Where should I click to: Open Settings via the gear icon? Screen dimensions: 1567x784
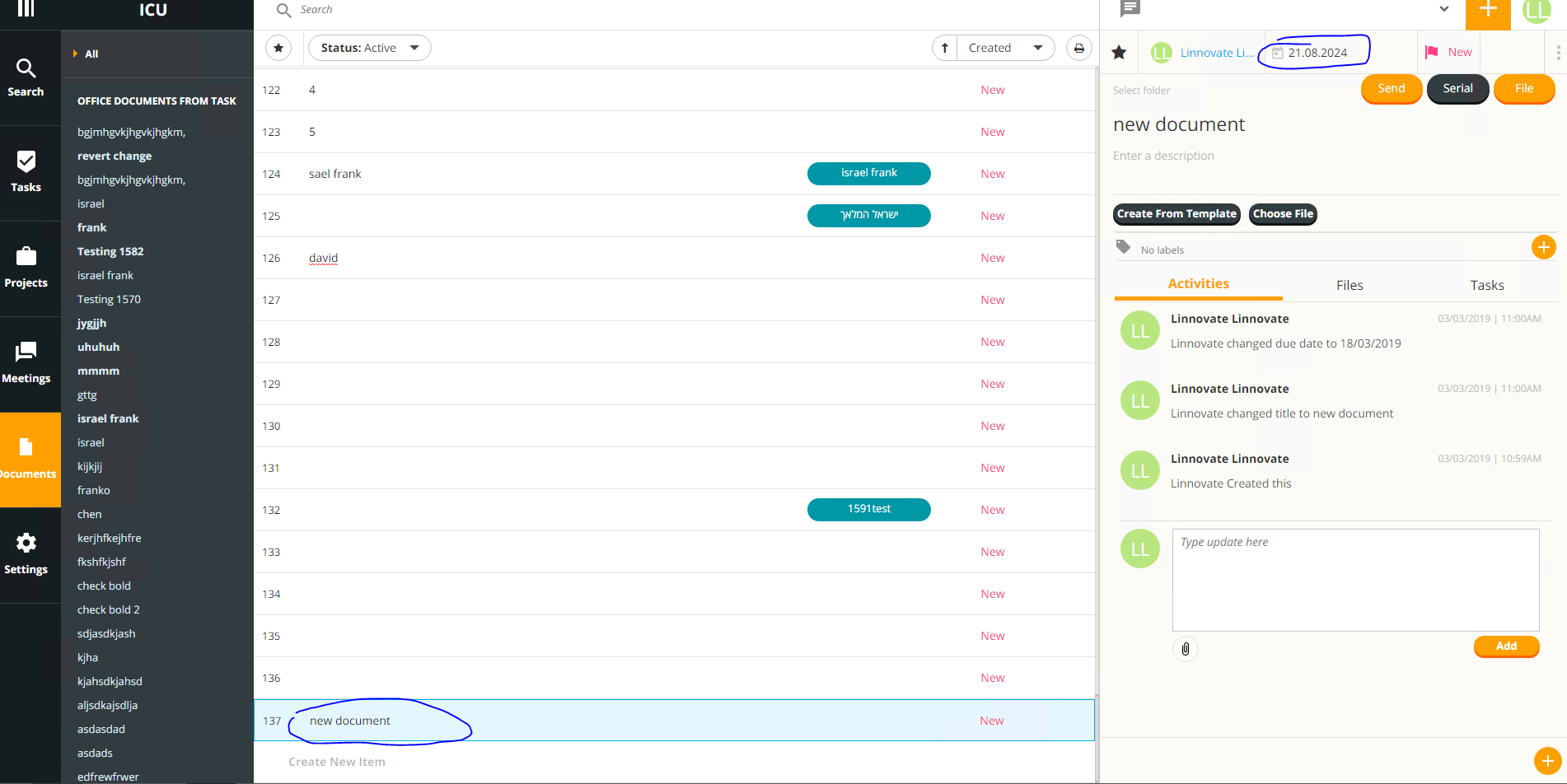(26, 553)
